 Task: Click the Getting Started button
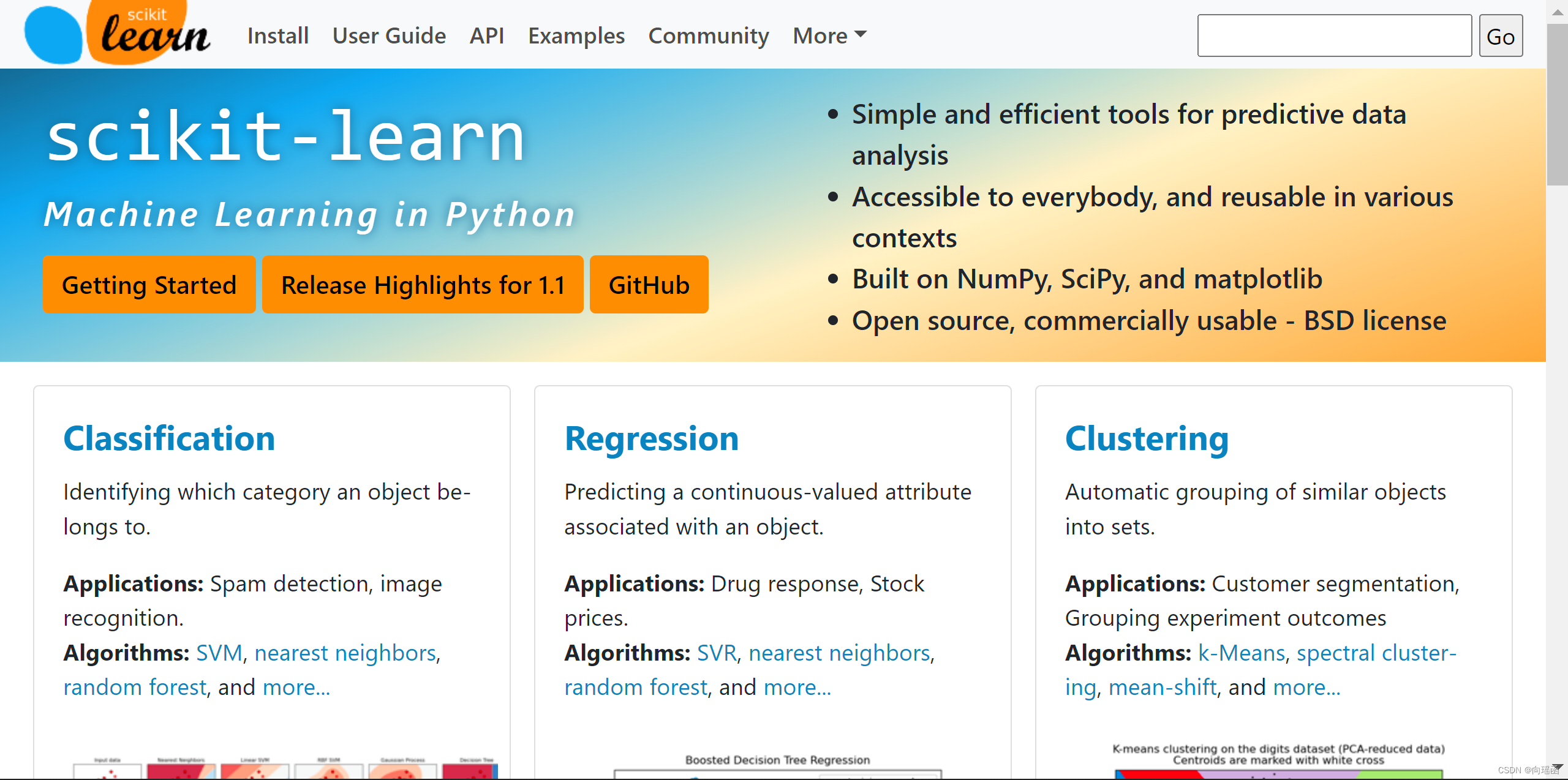(149, 285)
